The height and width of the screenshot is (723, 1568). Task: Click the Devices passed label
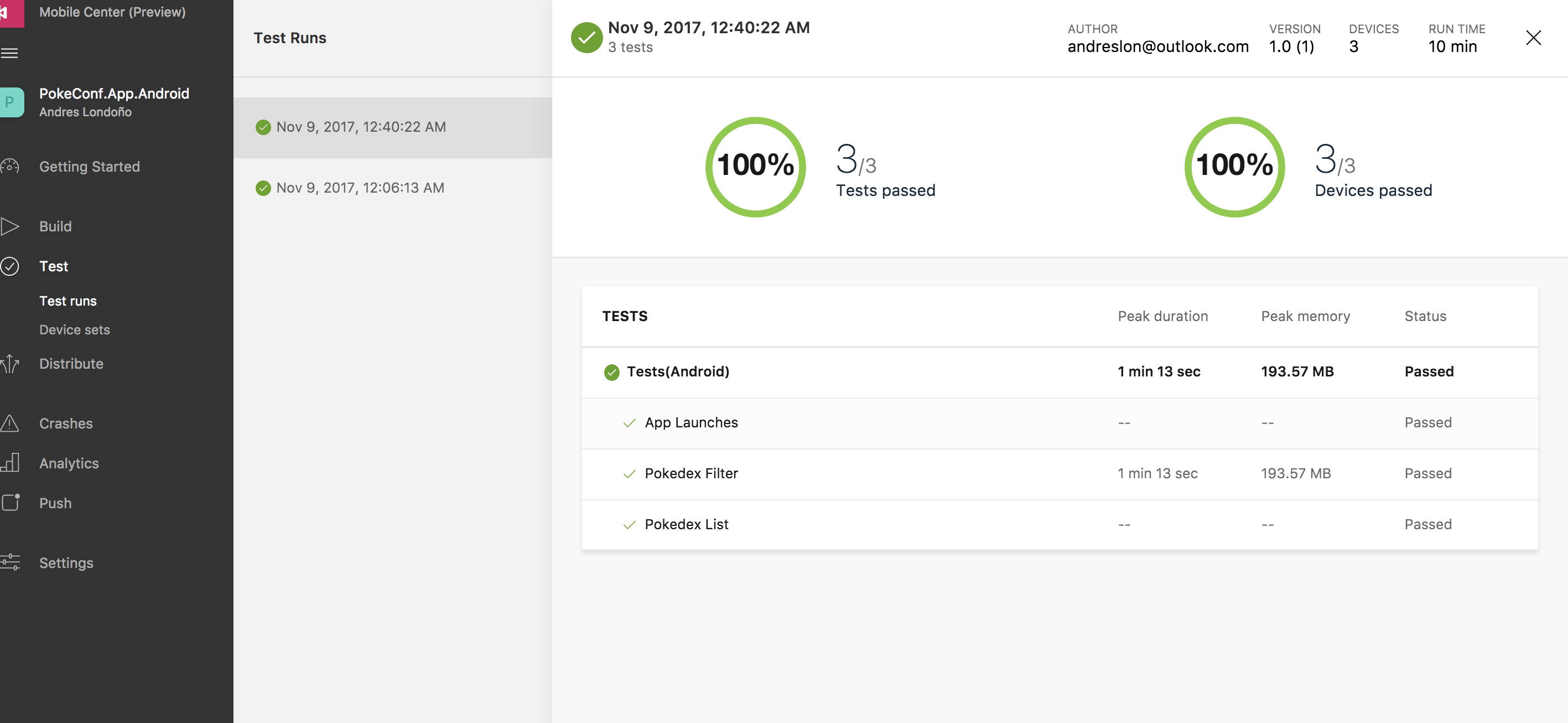click(x=1373, y=190)
